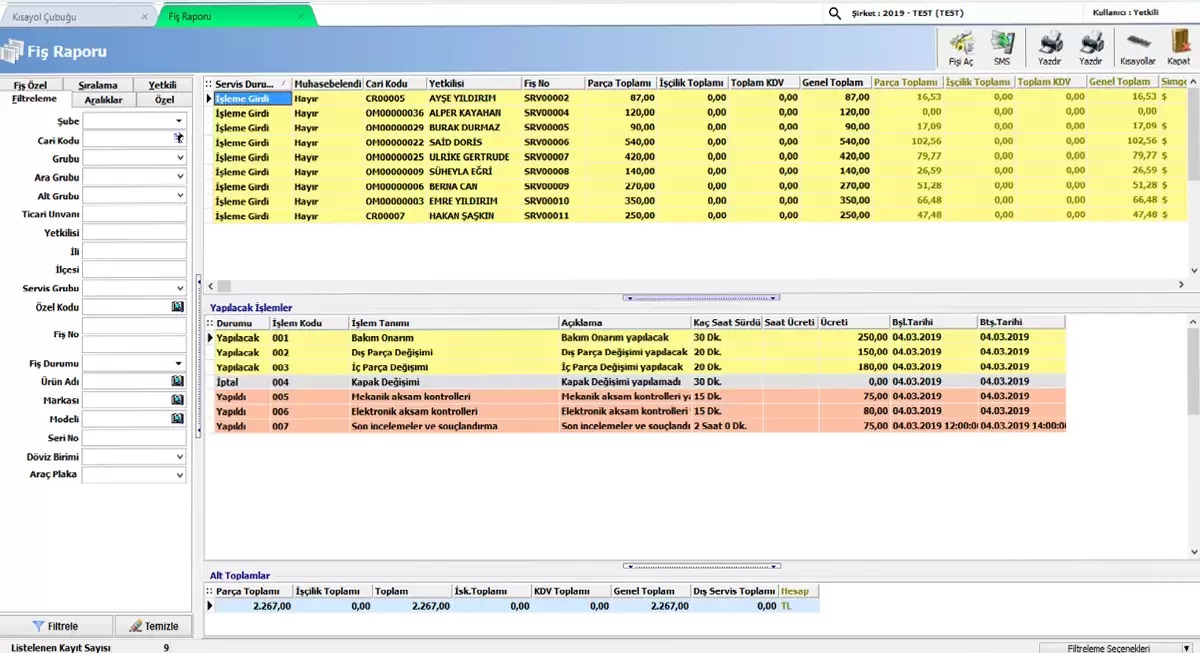
Task: Open the Fiş Durumu dropdown
Action: point(179,363)
